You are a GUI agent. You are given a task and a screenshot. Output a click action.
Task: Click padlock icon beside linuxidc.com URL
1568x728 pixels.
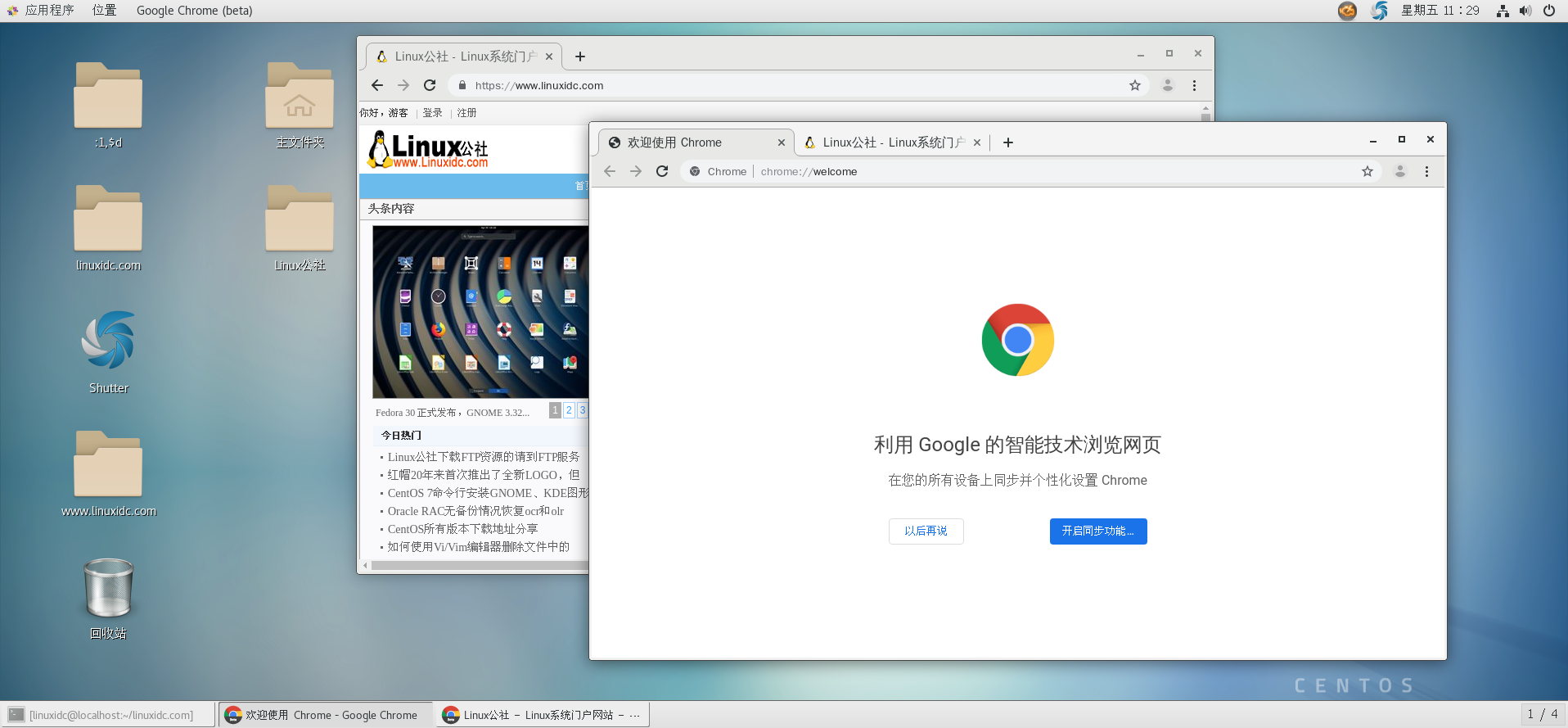click(462, 85)
